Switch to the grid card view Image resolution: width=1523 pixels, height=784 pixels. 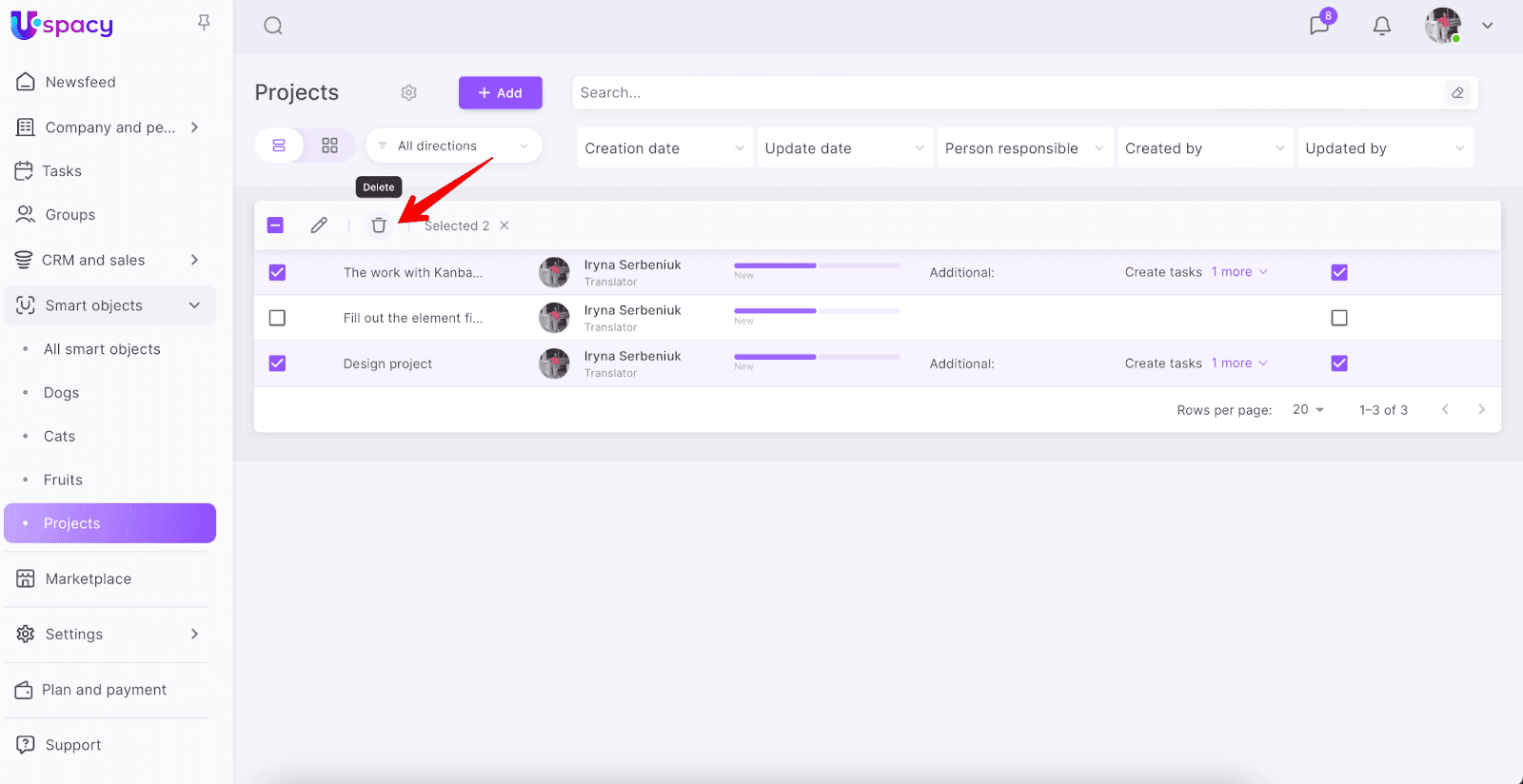(x=329, y=146)
